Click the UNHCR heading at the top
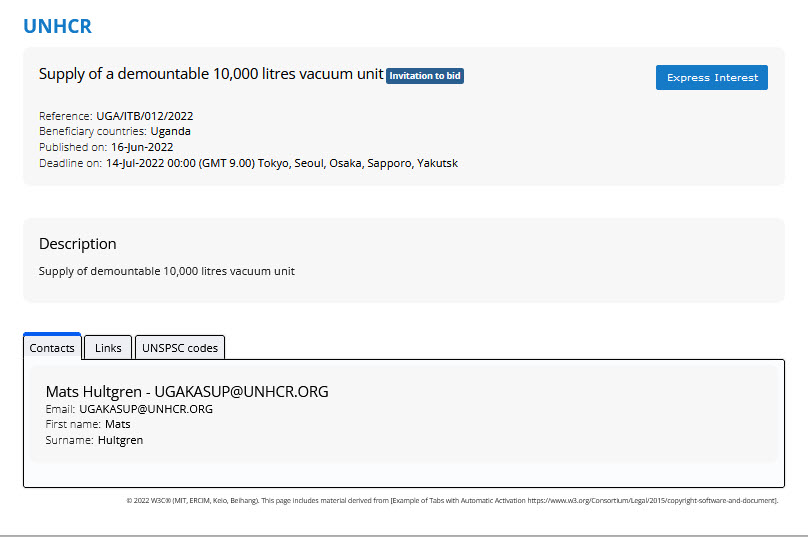Viewport: 808px width, 537px height. click(x=57, y=27)
